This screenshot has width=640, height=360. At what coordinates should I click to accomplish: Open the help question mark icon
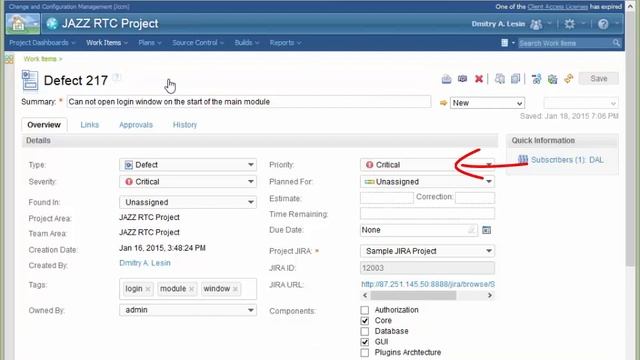click(x=603, y=24)
